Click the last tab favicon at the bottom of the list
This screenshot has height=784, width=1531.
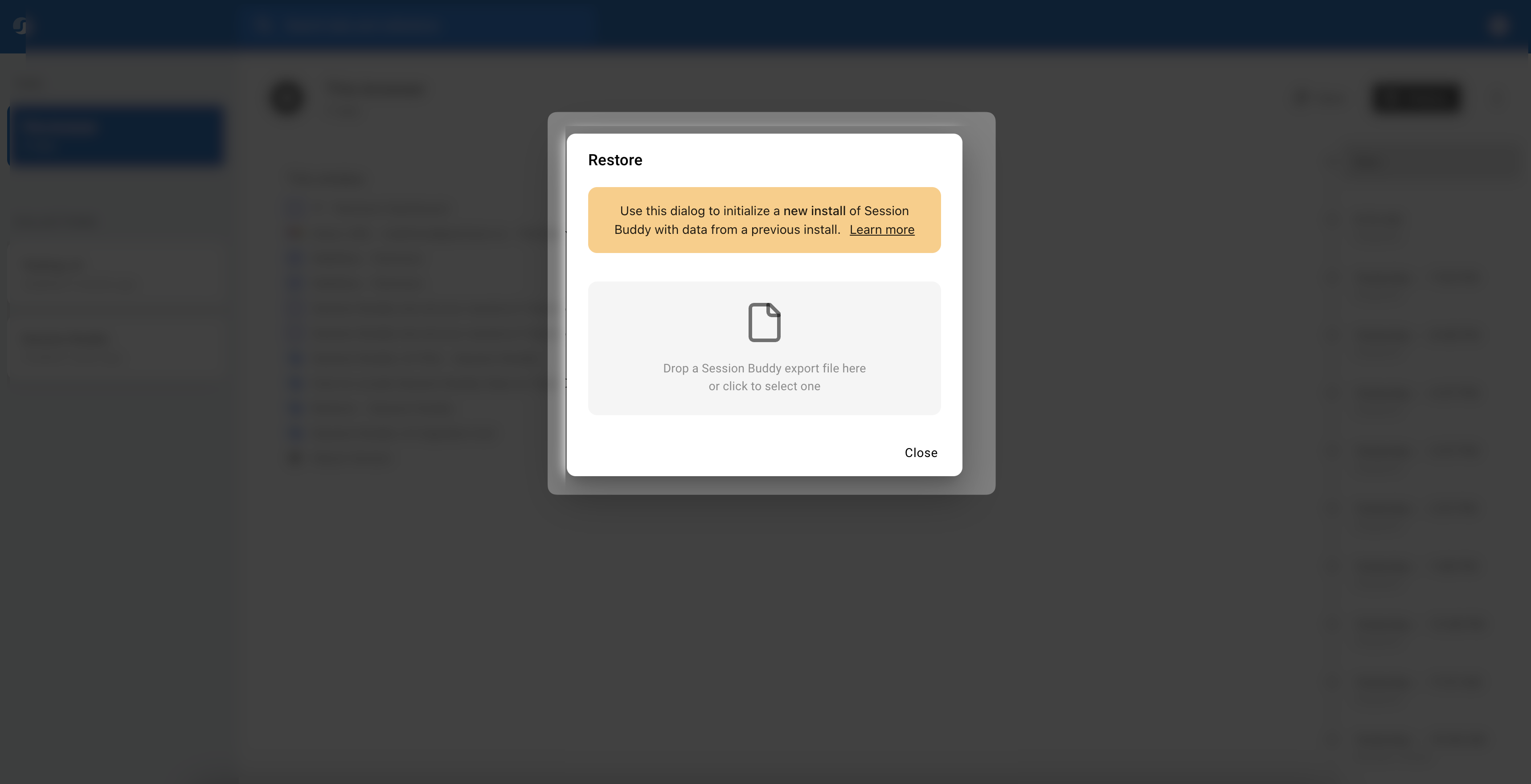296,457
